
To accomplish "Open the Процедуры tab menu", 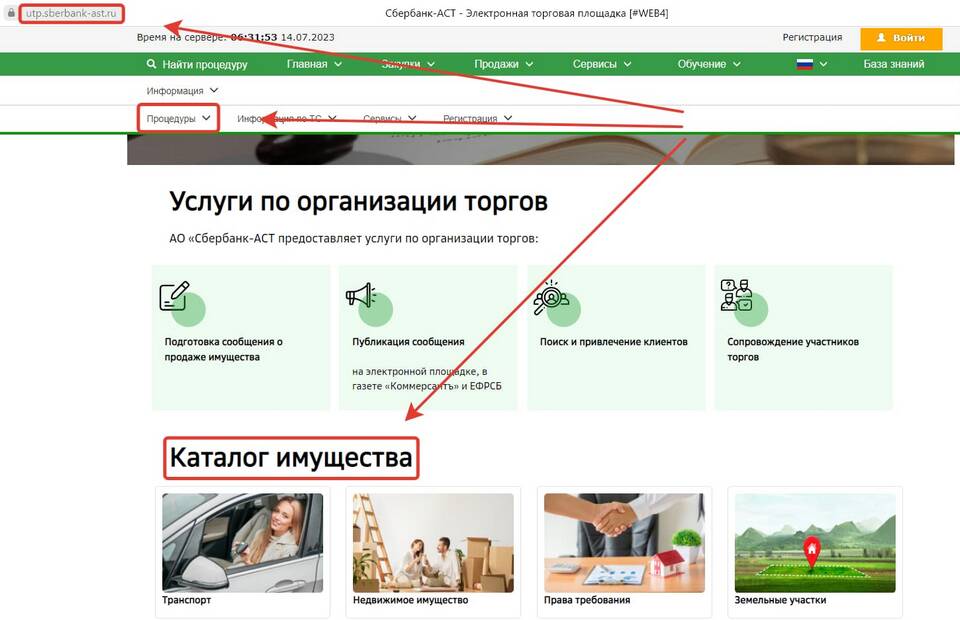I will click(x=171, y=118).
